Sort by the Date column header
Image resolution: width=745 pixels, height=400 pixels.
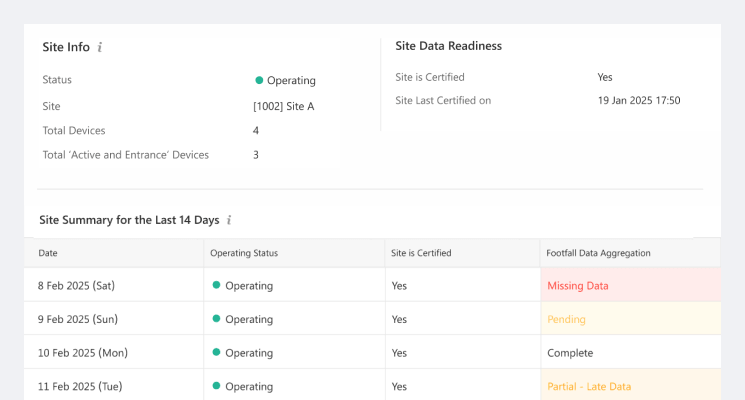[x=48, y=253]
